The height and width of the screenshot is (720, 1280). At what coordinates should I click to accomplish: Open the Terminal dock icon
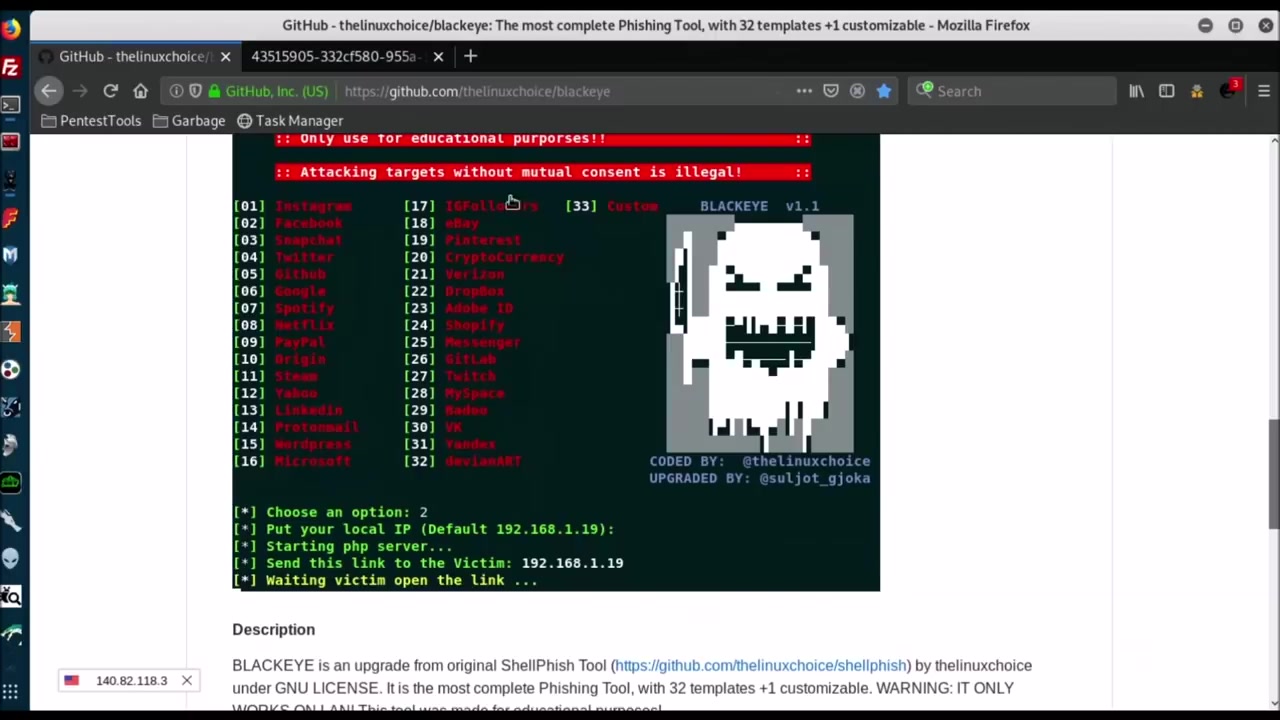[10, 104]
